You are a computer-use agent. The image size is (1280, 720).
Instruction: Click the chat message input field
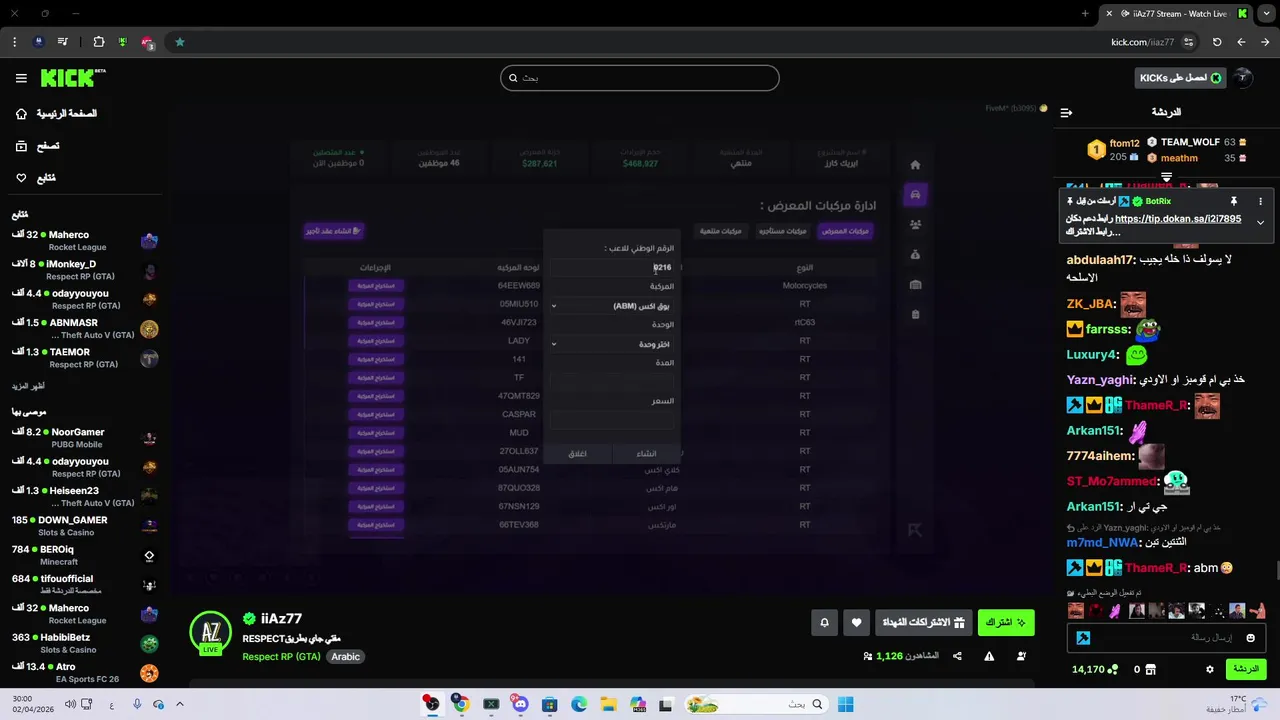[x=1166, y=638]
